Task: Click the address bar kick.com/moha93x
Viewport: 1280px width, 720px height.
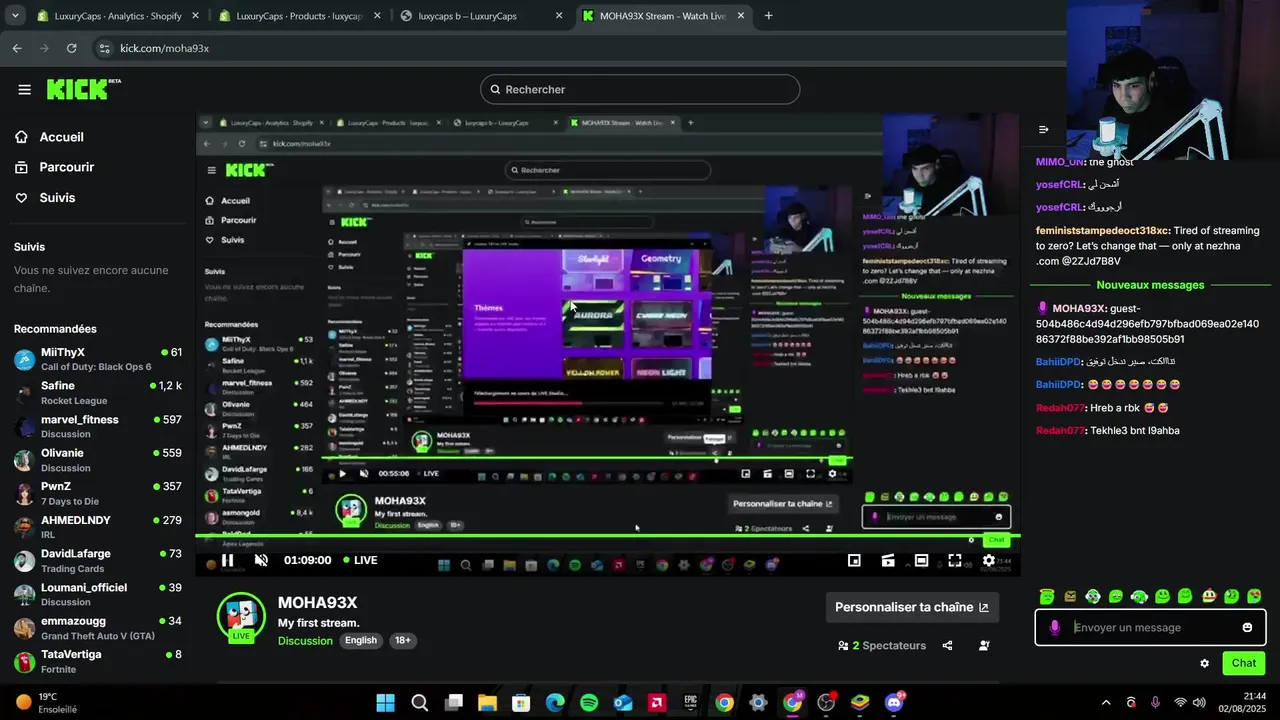Action: click(x=164, y=48)
